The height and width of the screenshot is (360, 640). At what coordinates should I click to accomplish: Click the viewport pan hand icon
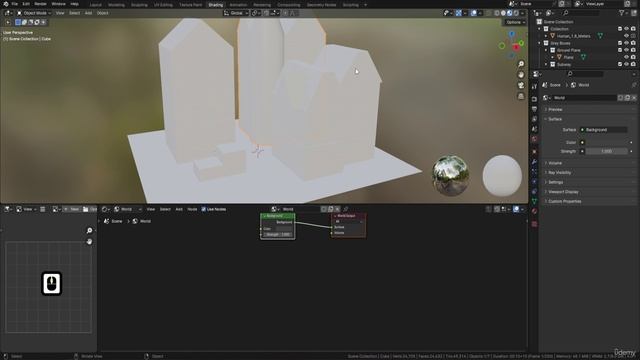(521, 75)
